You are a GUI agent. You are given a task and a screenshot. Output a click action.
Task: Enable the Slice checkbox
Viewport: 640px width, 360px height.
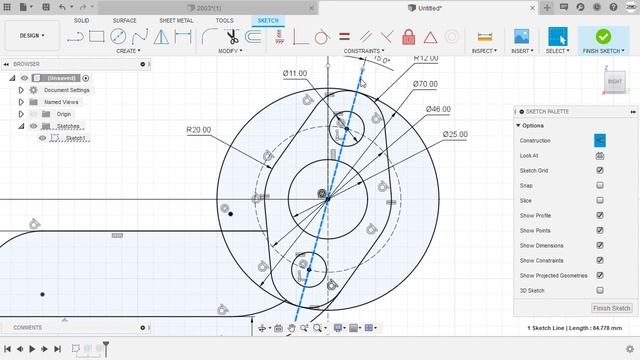[600, 200]
